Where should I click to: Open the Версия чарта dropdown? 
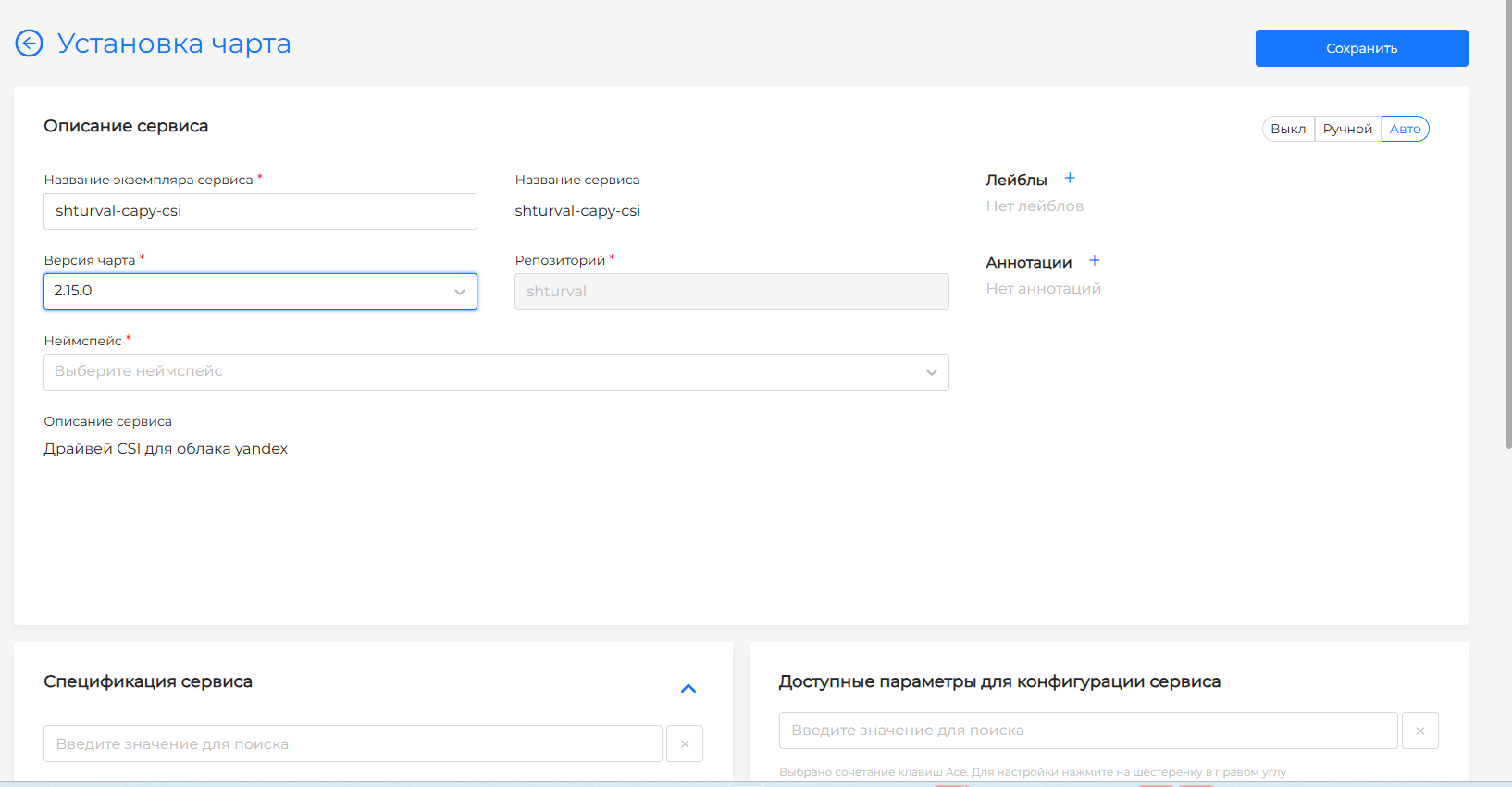[x=260, y=292]
